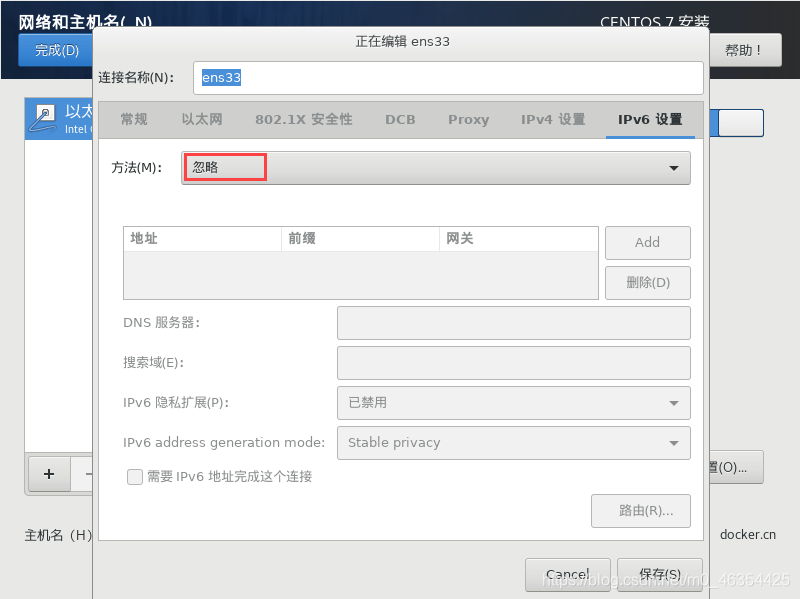Click the connection name input field

(448, 78)
